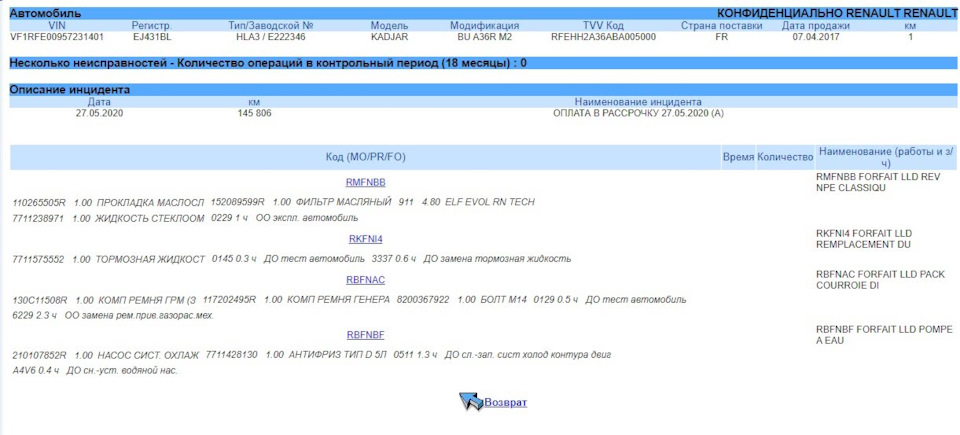
Task: Select part number 7711575552
Action: click(x=38, y=259)
